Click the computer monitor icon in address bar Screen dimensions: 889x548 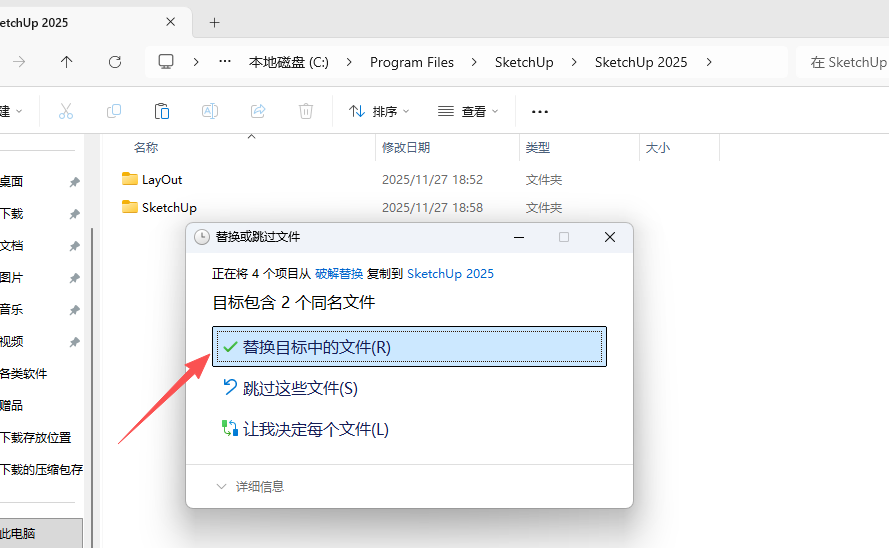pos(166,62)
